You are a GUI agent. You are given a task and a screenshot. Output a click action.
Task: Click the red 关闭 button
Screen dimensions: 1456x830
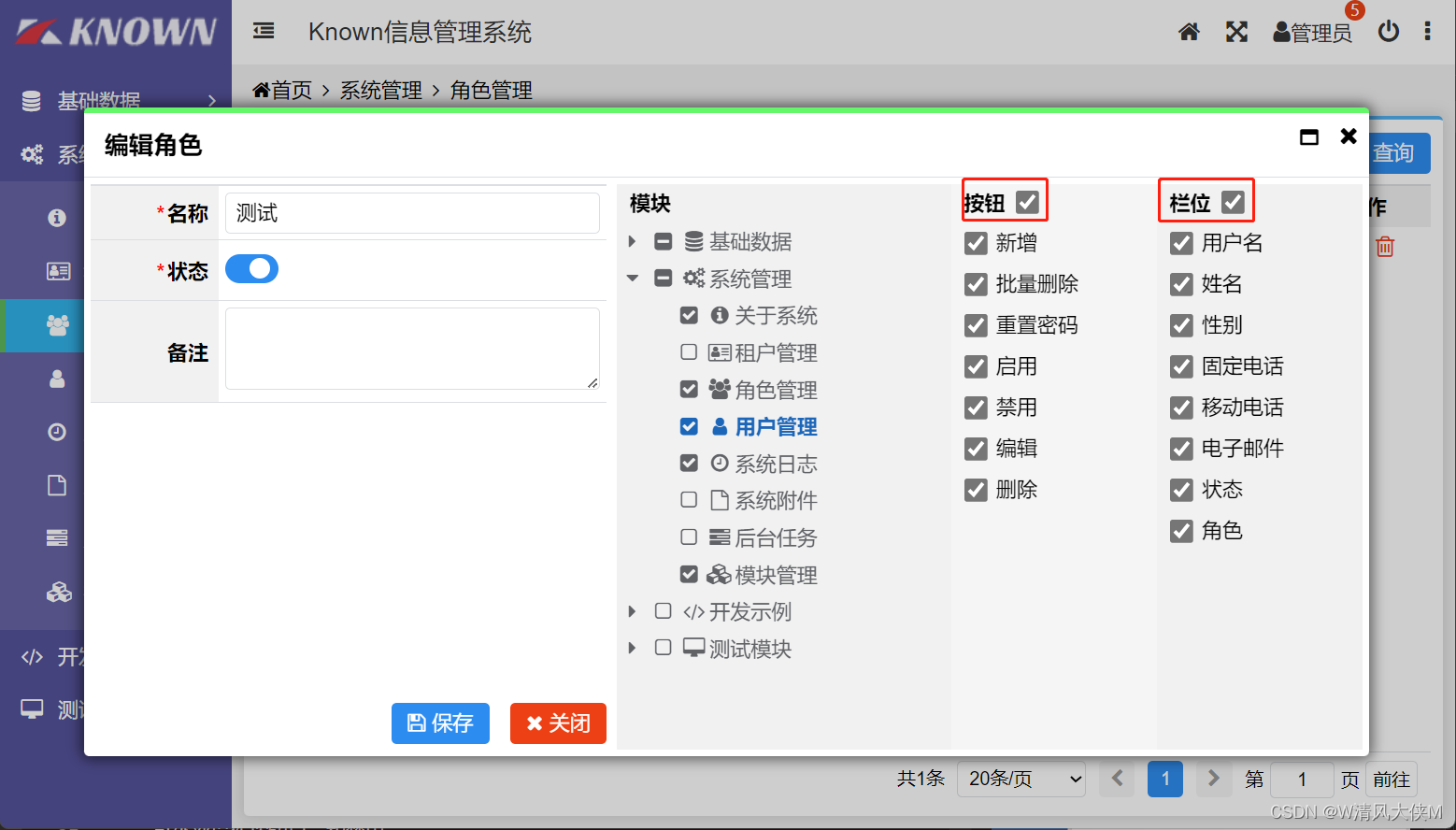point(558,723)
